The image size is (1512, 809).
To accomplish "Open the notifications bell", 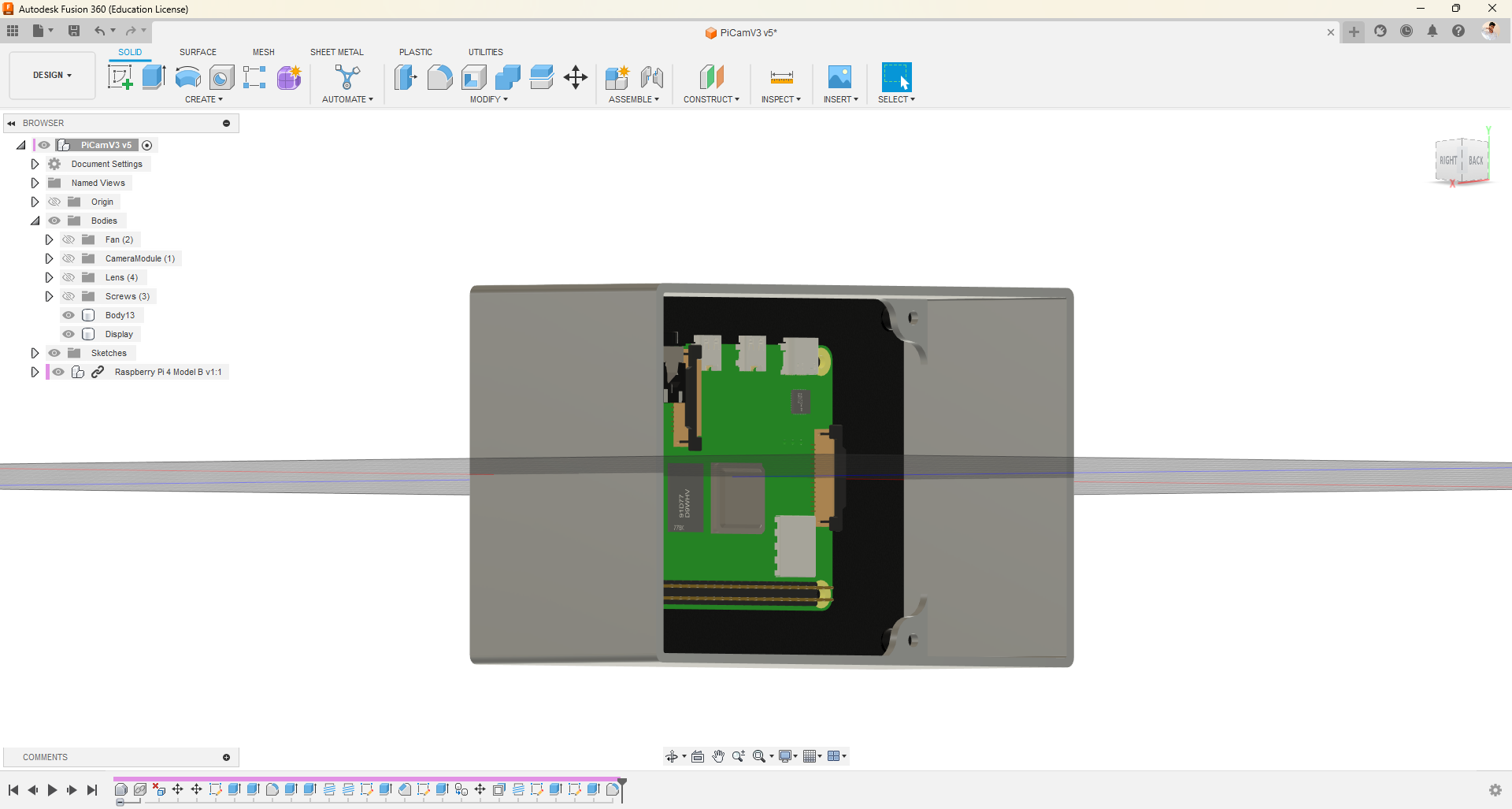I will [1432, 31].
